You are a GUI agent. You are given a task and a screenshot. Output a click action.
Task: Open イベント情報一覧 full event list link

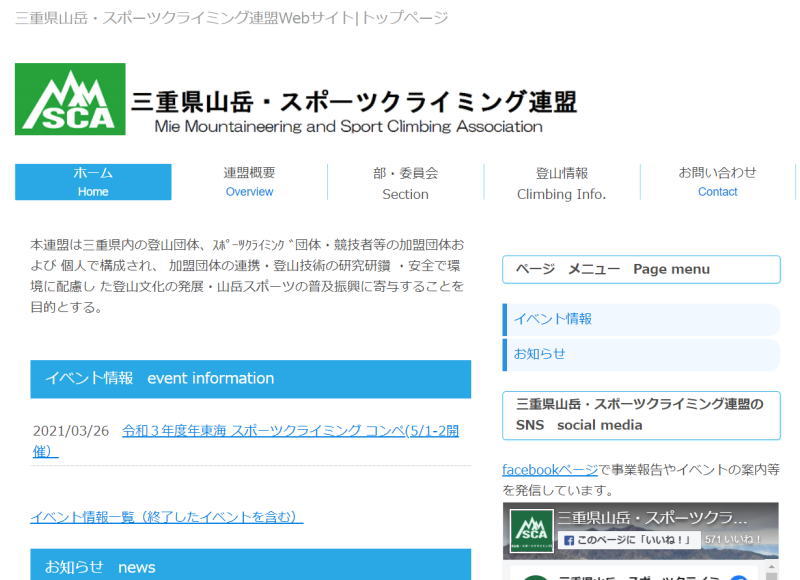click(166, 517)
